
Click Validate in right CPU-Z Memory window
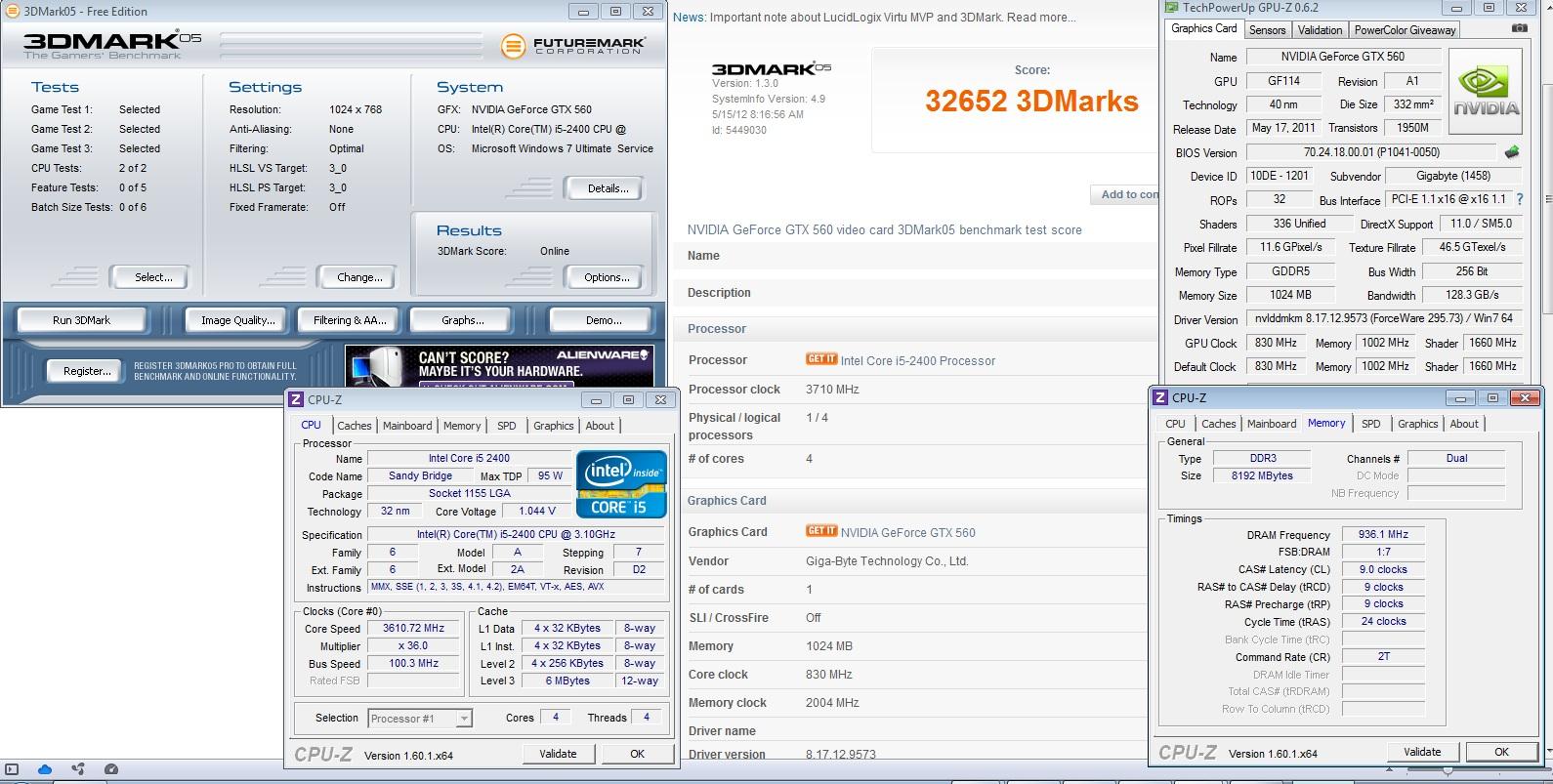pyautogui.click(x=1422, y=752)
